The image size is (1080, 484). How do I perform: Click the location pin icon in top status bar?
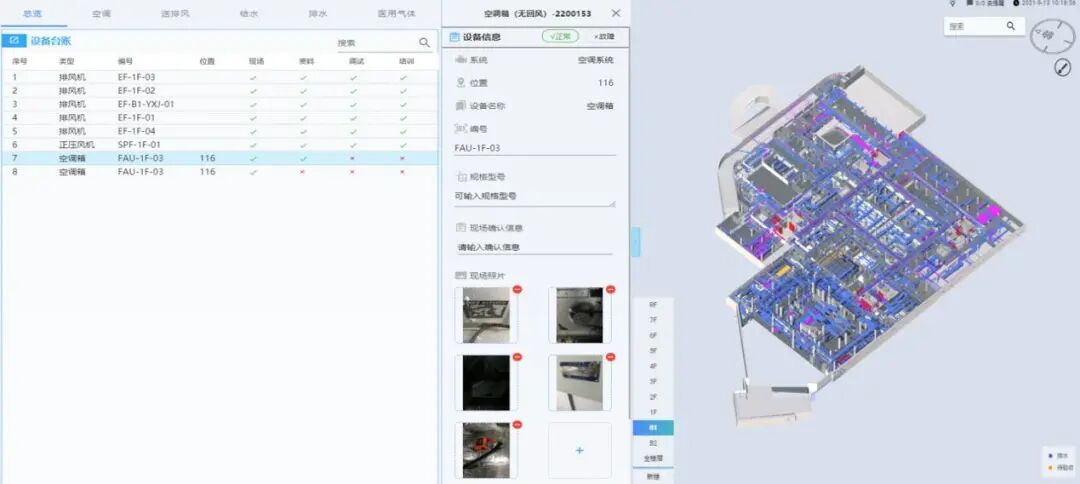953,3
